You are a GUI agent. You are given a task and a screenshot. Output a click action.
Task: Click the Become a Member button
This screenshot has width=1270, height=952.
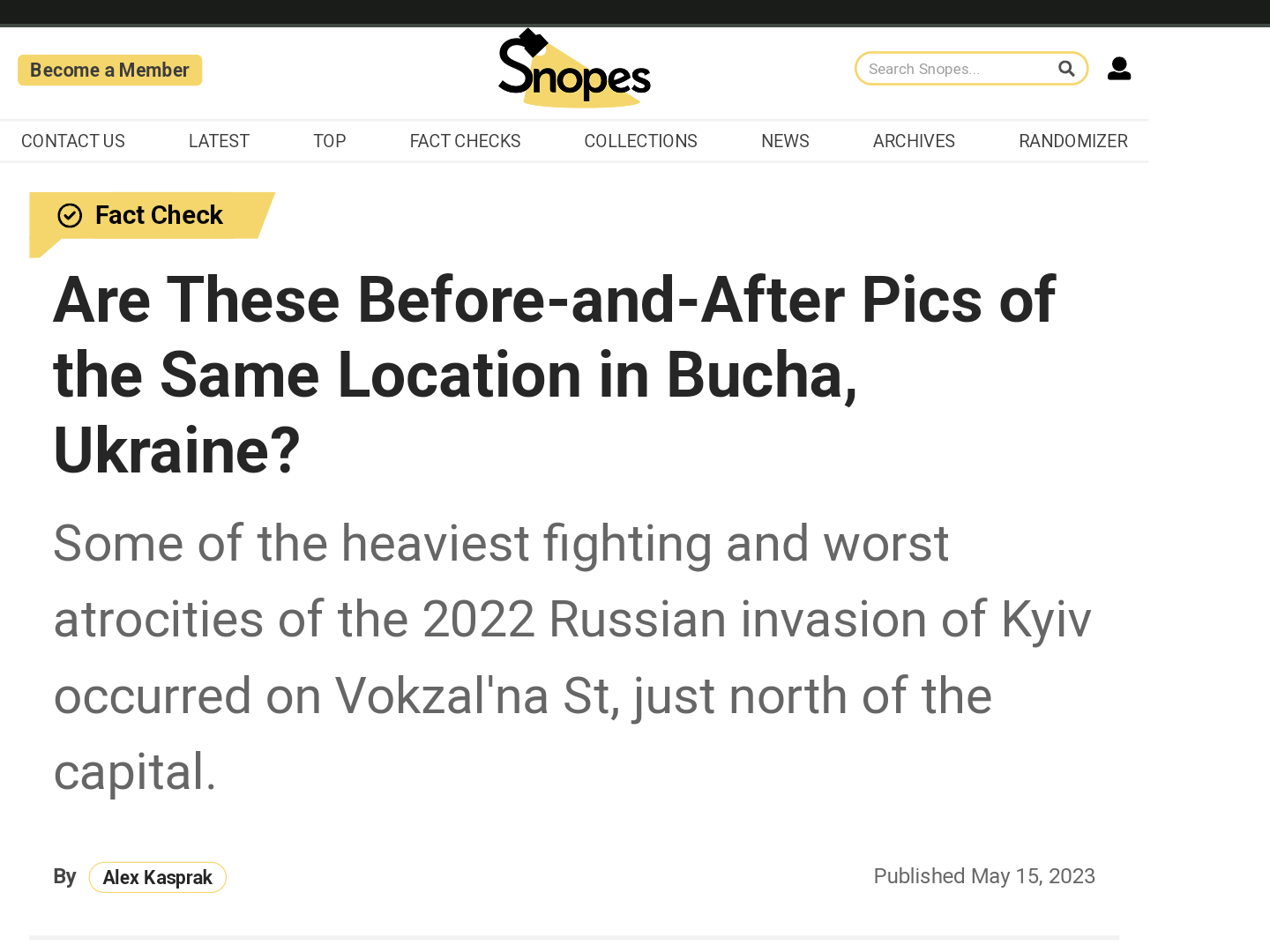pos(109,70)
